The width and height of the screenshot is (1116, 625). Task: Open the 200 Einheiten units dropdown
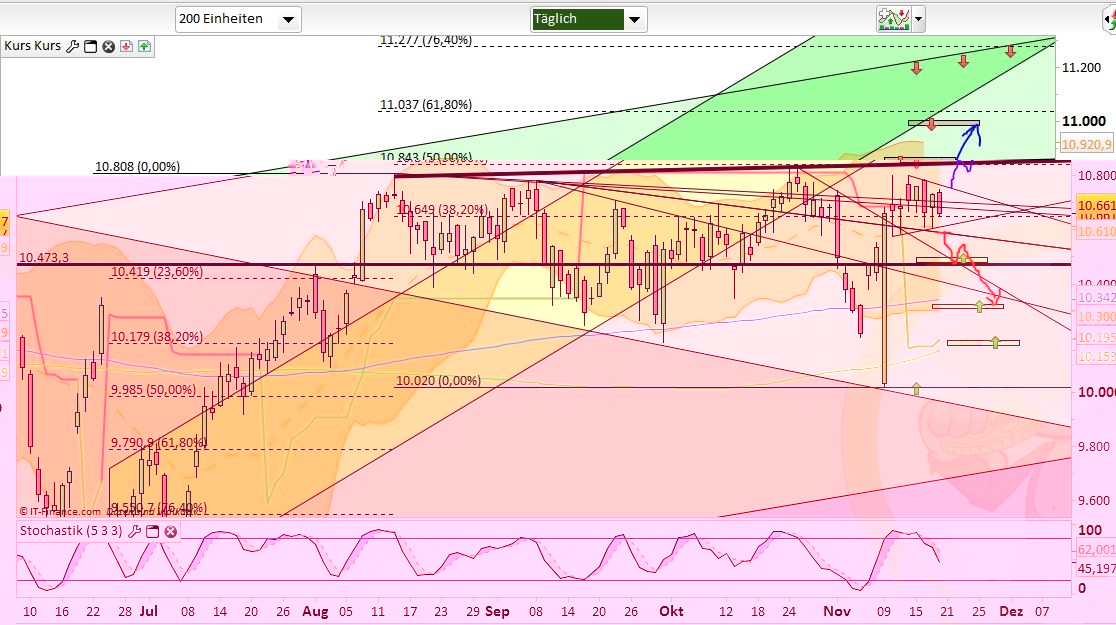pyautogui.click(x=238, y=19)
